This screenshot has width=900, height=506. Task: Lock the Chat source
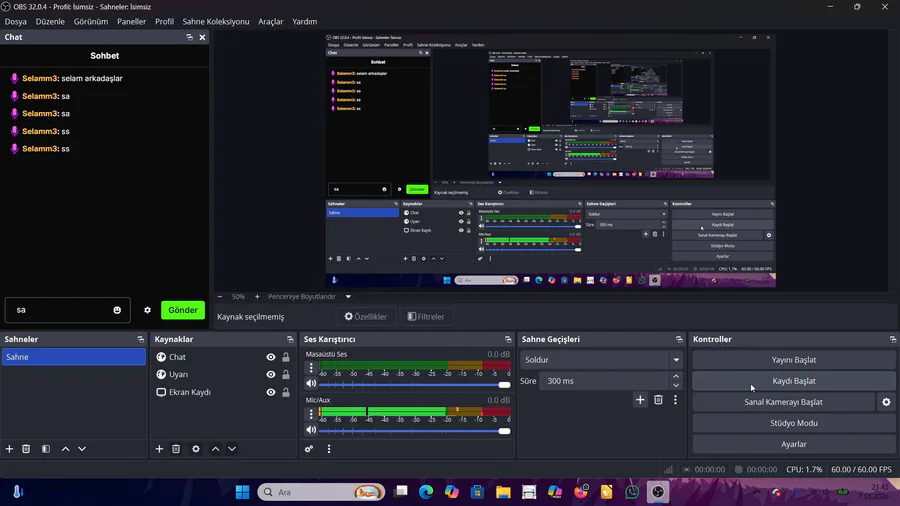[x=286, y=357]
